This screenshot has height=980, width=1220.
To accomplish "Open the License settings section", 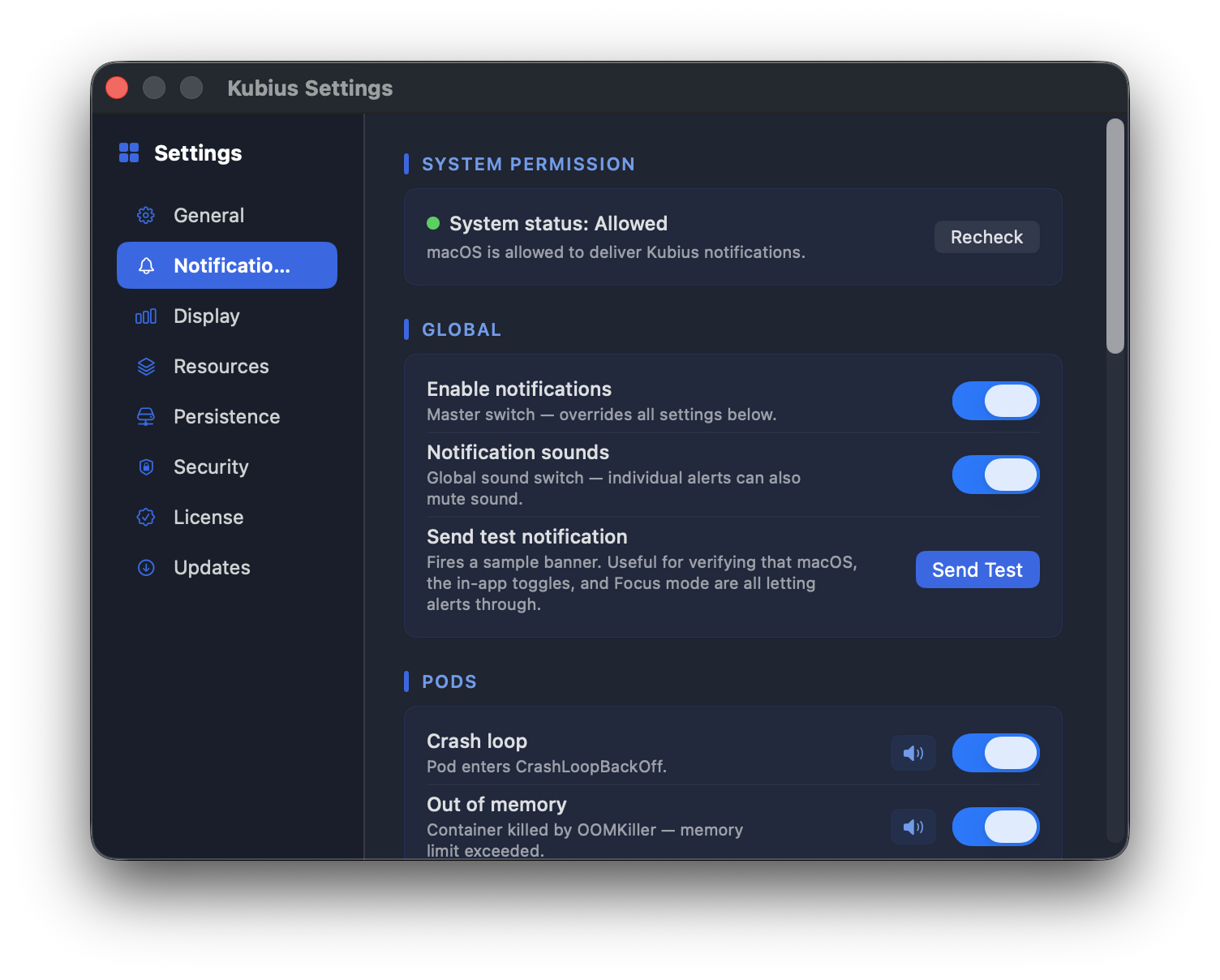I will click(x=227, y=517).
